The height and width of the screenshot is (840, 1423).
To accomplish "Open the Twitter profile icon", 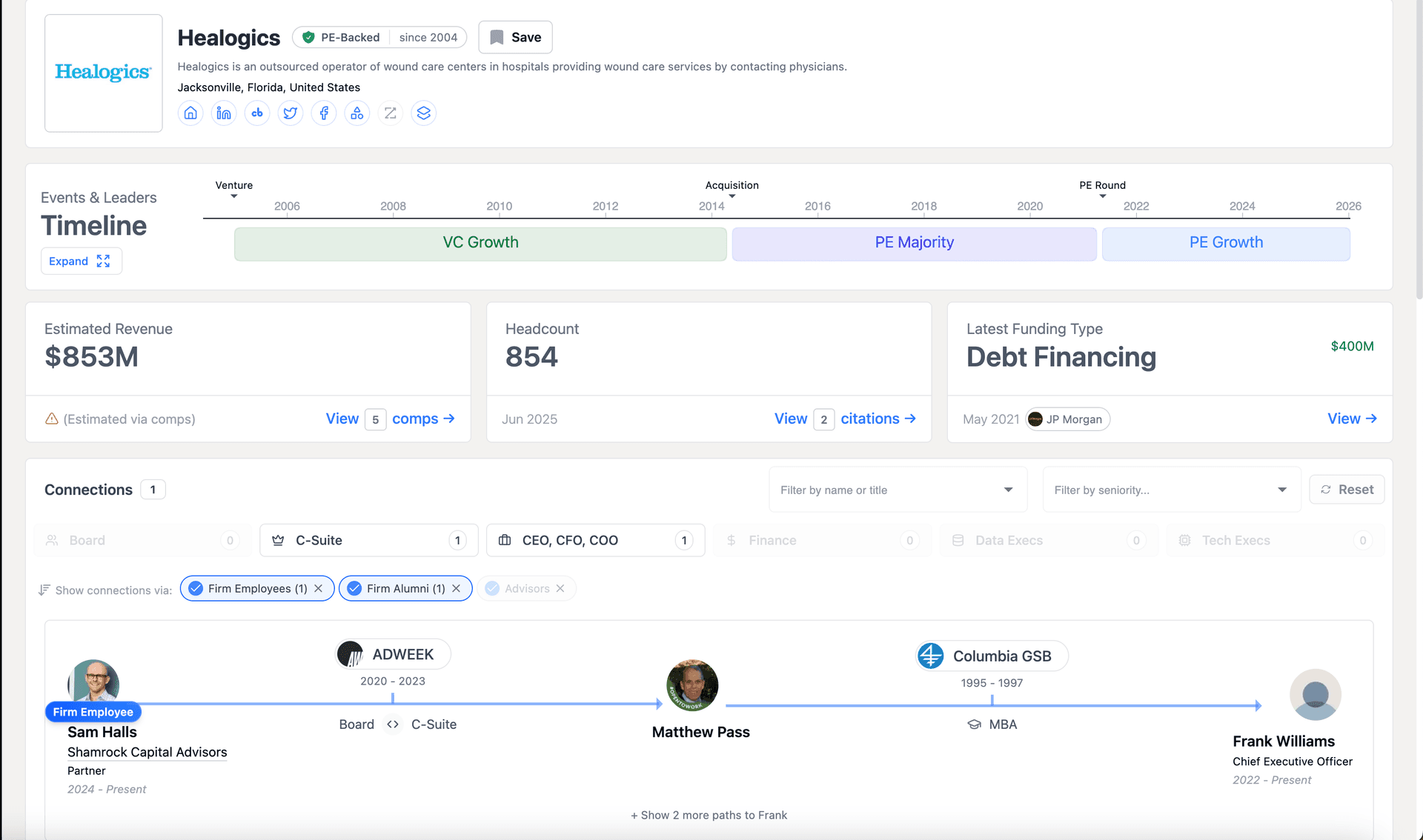I will [x=291, y=113].
